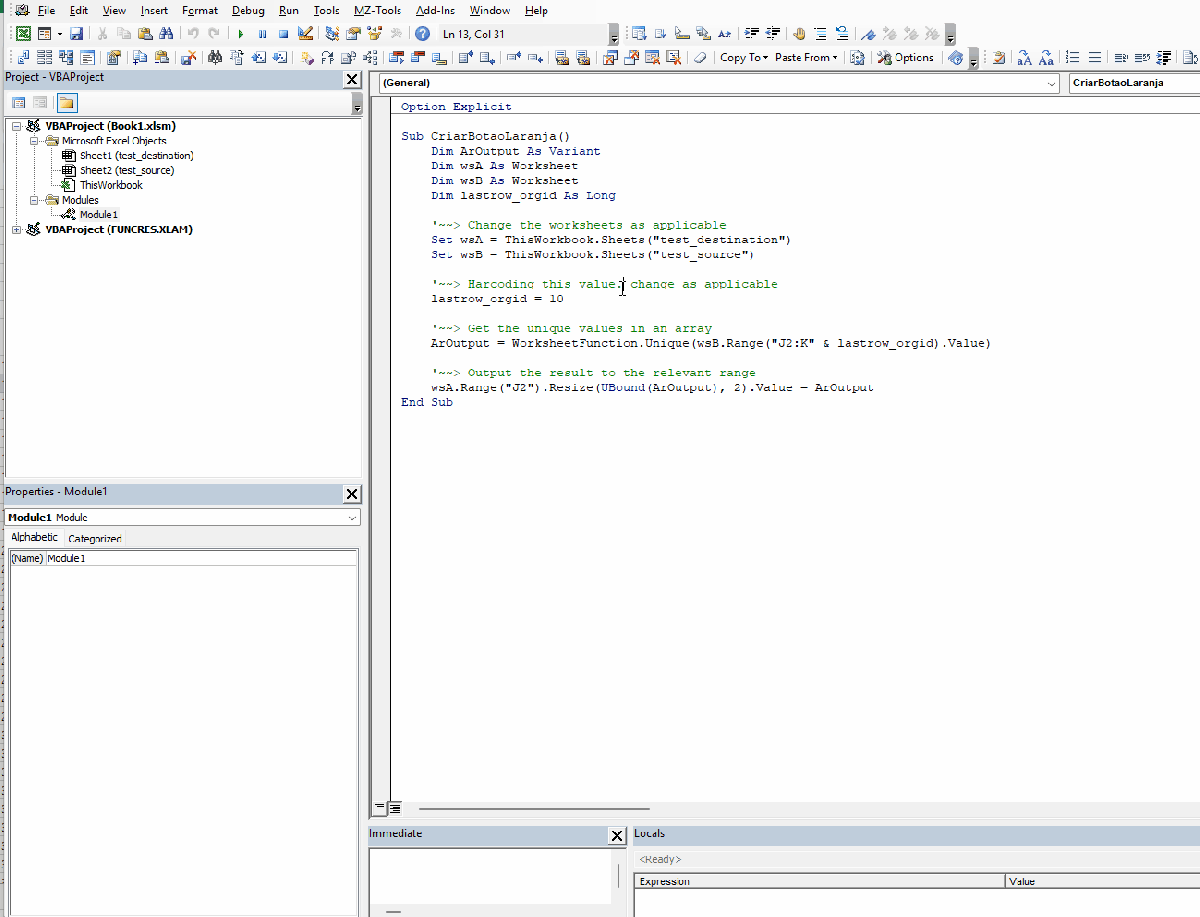Click Outdent icon in Edit toolbar

(773, 33)
